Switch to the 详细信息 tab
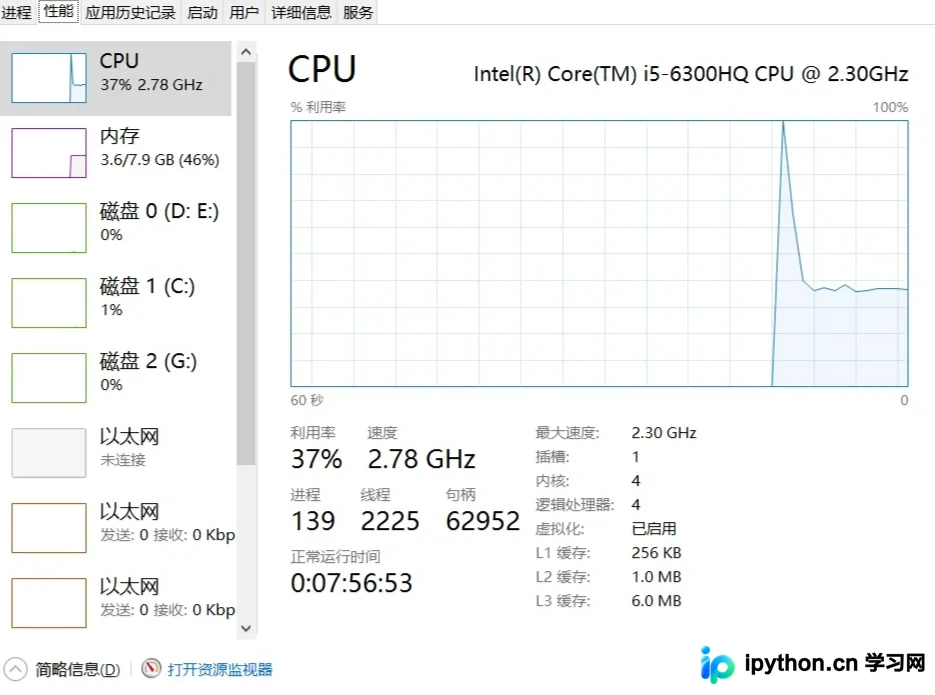The height and width of the screenshot is (695, 935). pos(301,12)
